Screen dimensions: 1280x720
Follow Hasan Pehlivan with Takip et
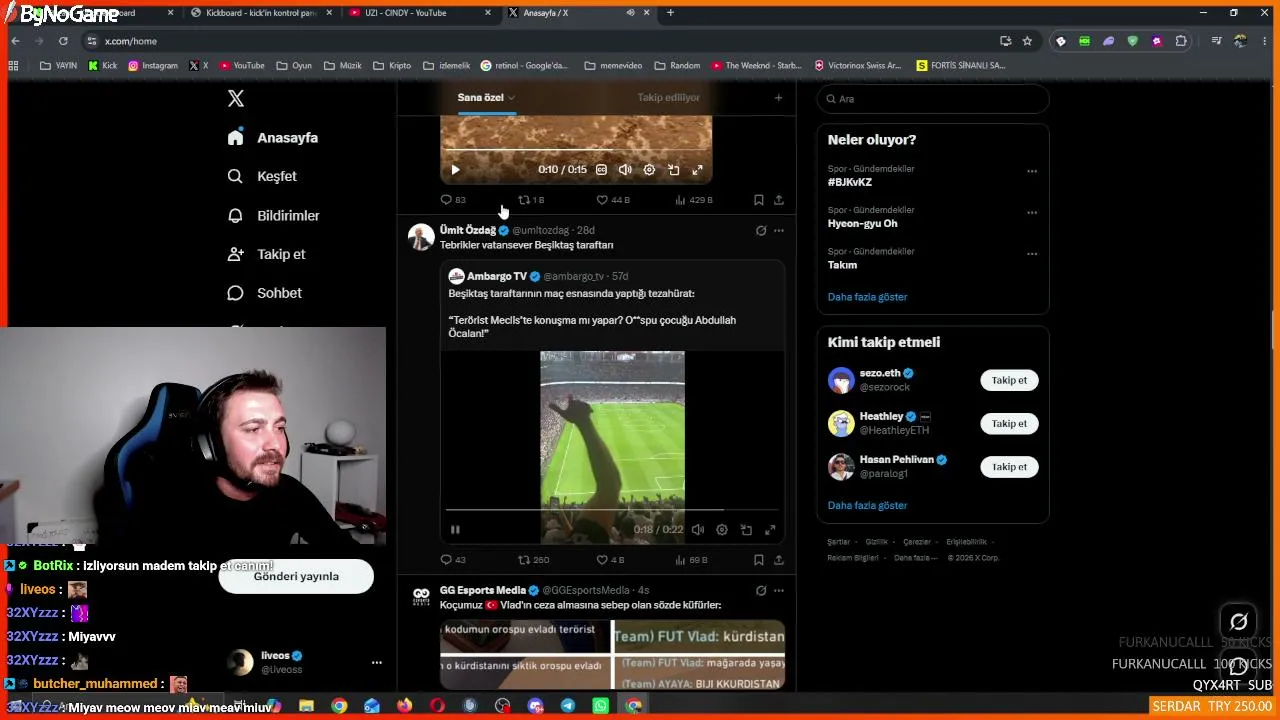pos(1009,467)
